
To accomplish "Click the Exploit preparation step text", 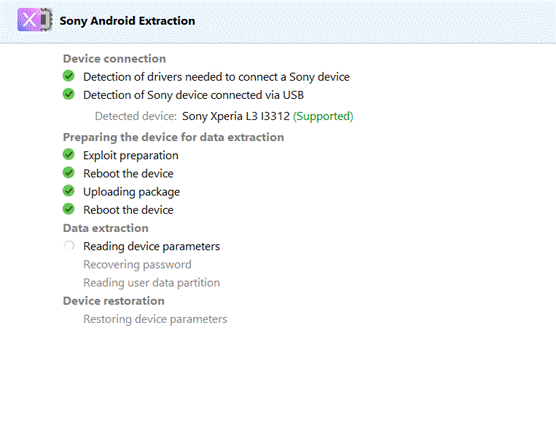I will [131, 156].
